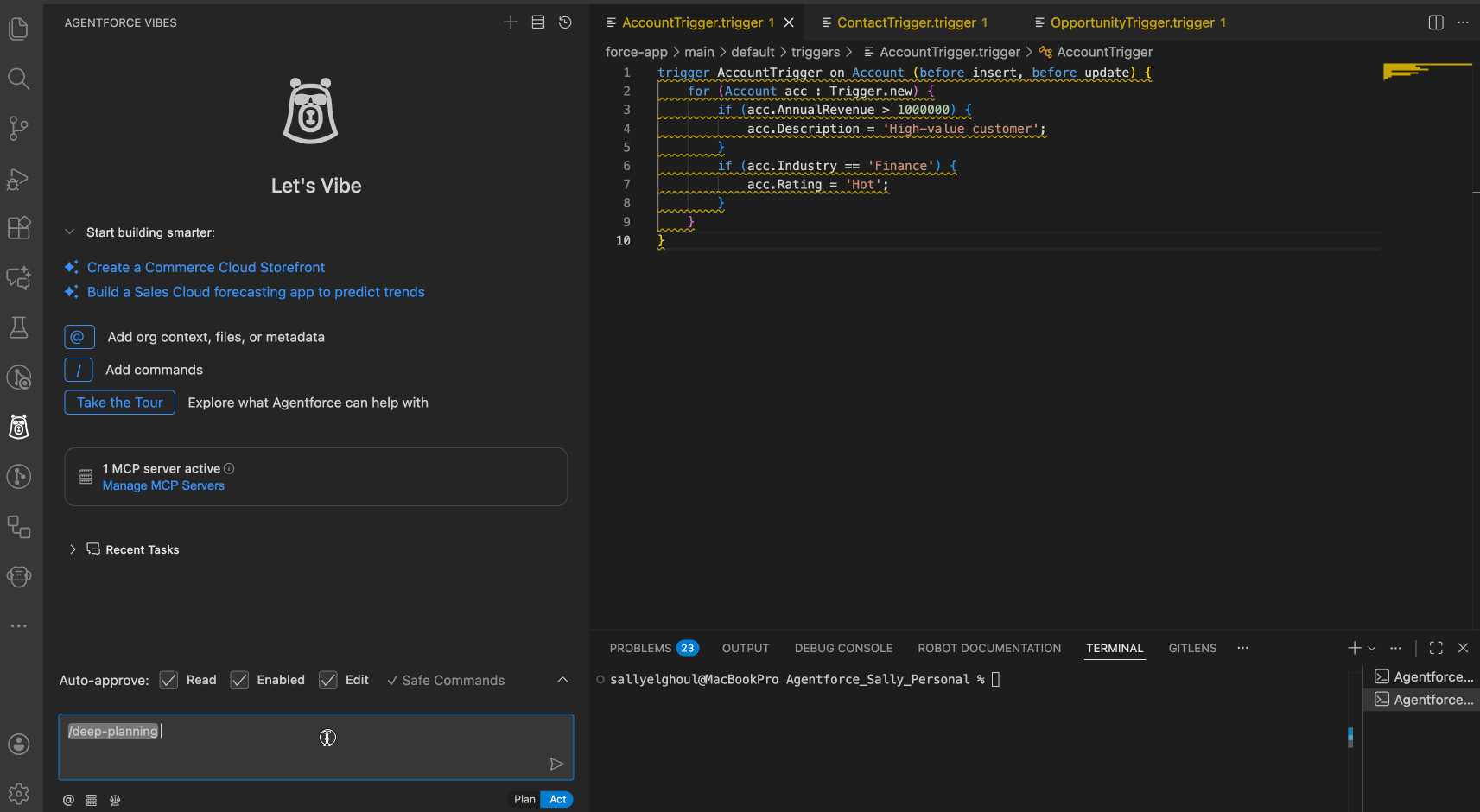1480x812 pixels.
Task: Uncheck the Read auto-approve checkbox
Action: [x=168, y=680]
